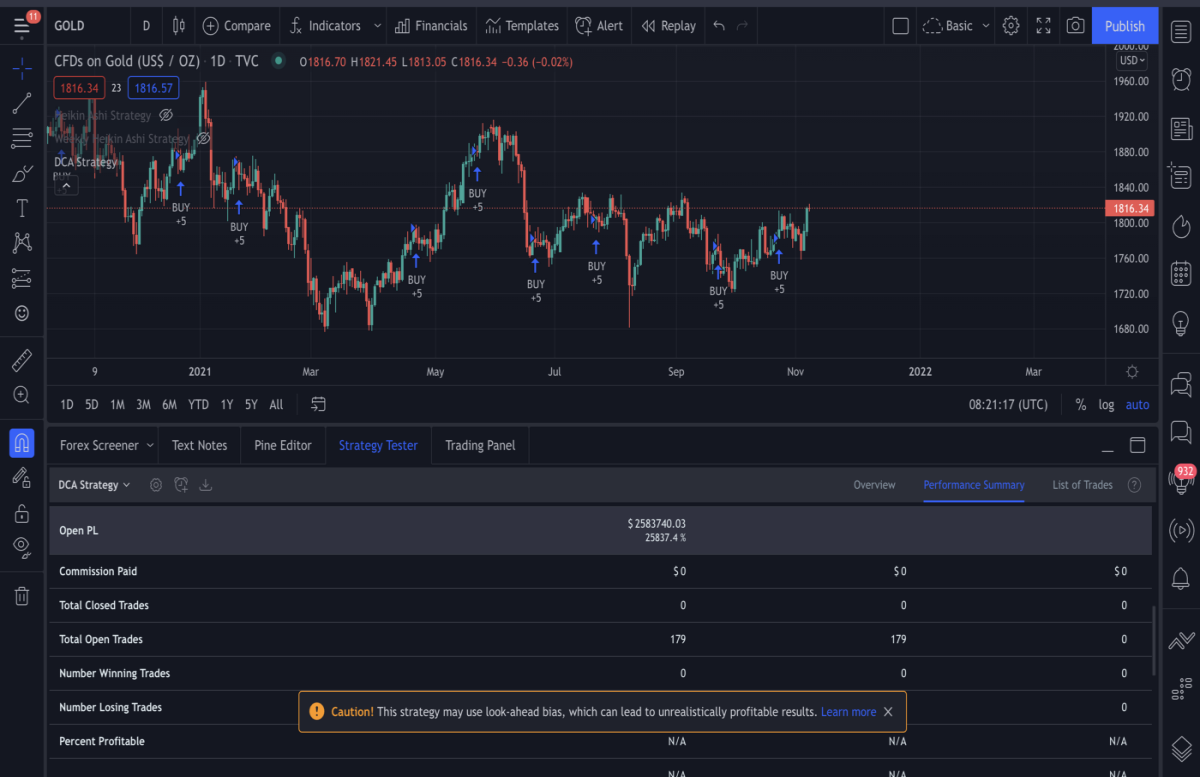Toggle auto scale mode

[x=1137, y=405]
